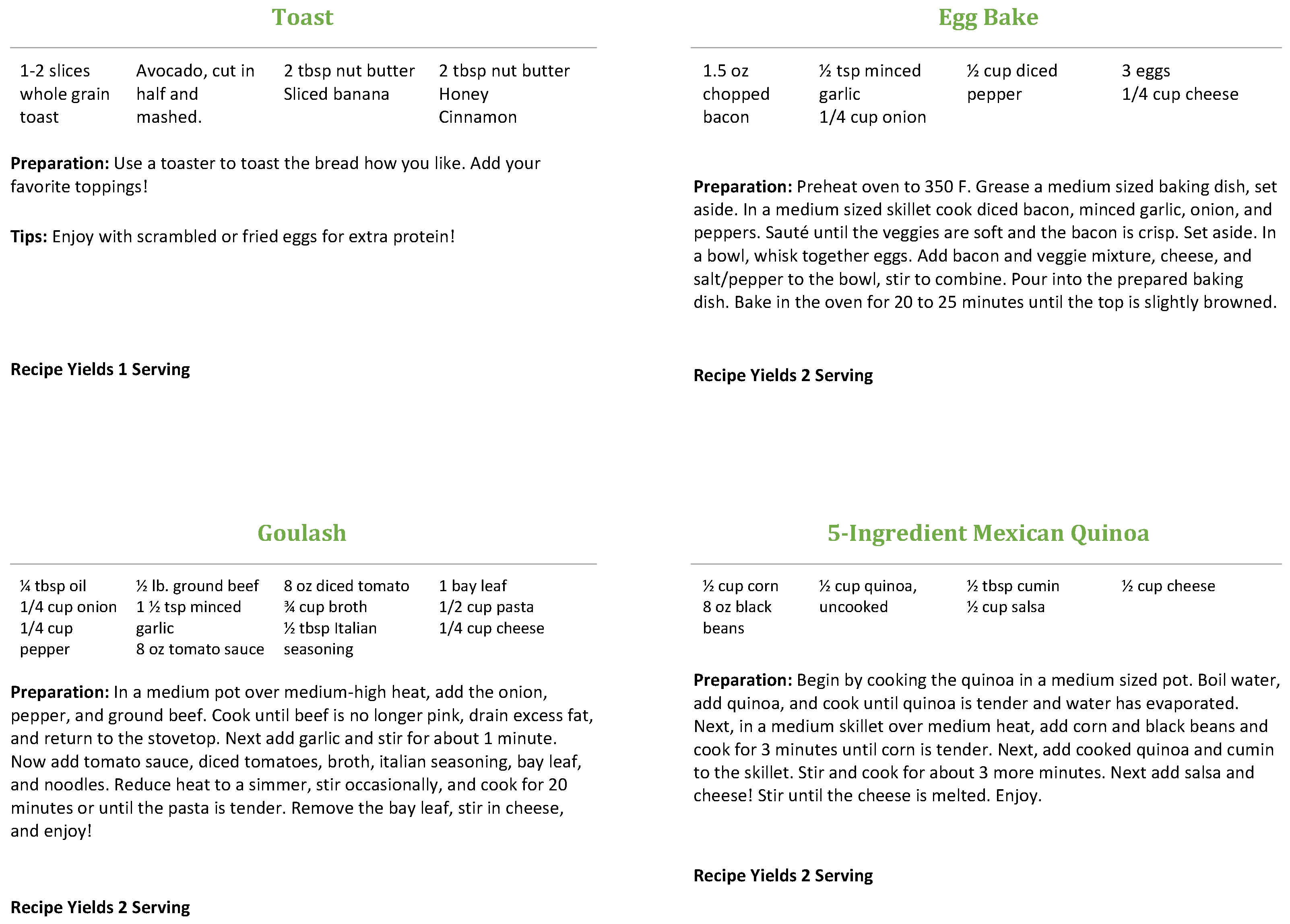Click the Toast Preparation: bold label
Image resolution: width=1290 pixels, height=924 pixels.
pos(60,164)
